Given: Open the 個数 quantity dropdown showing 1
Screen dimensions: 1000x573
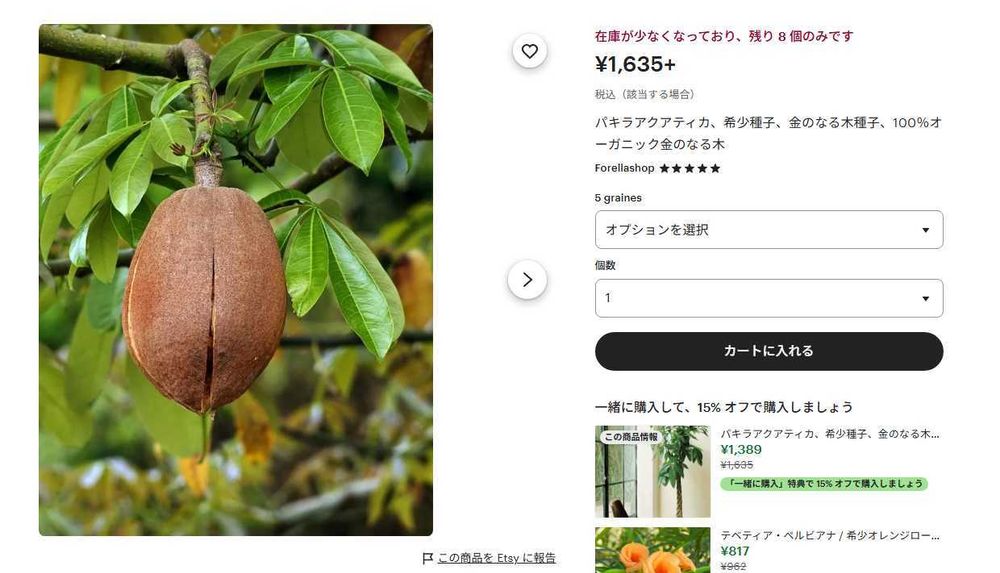Looking at the screenshot, I should click(768, 298).
